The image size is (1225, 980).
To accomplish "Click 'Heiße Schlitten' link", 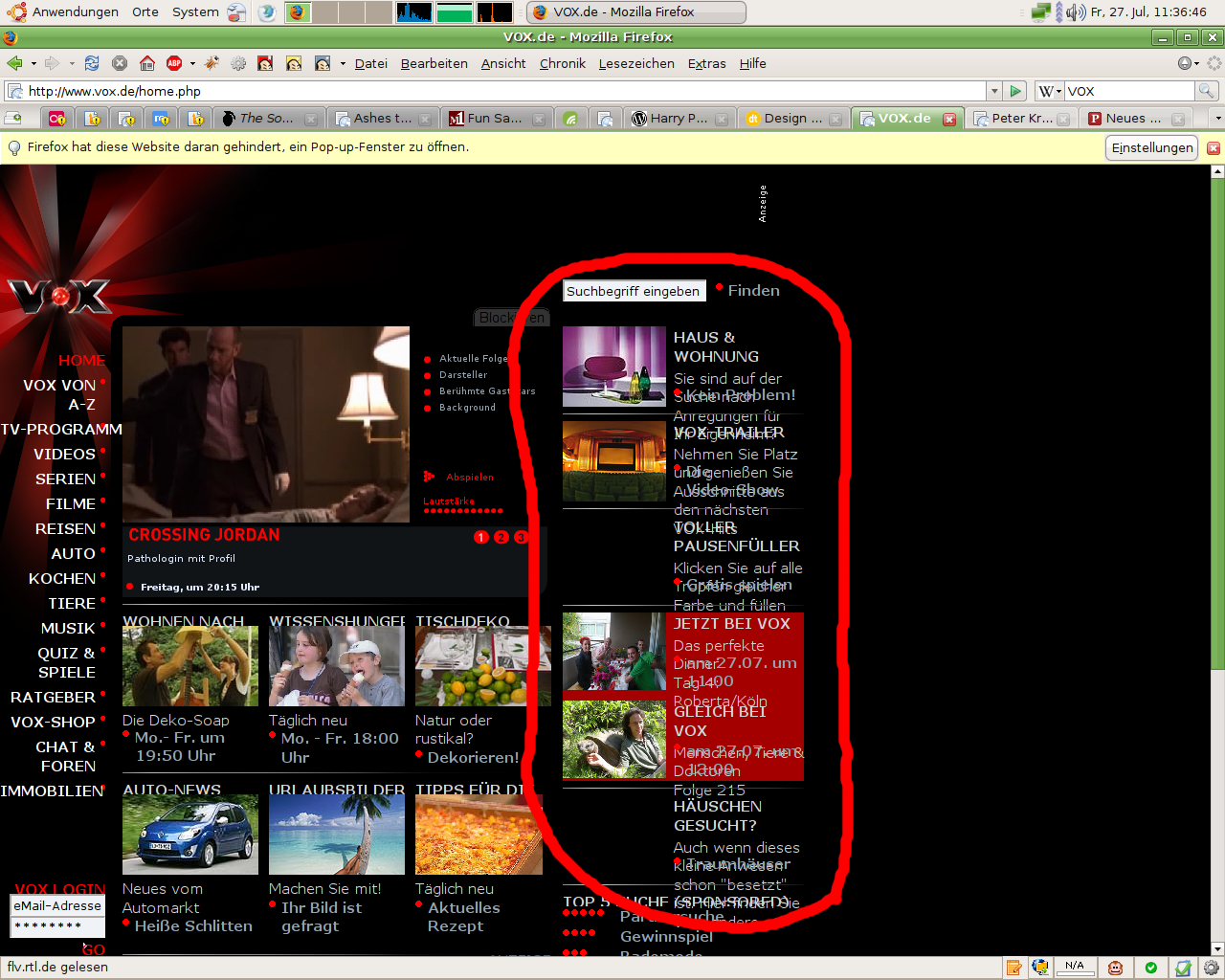I will [193, 925].
